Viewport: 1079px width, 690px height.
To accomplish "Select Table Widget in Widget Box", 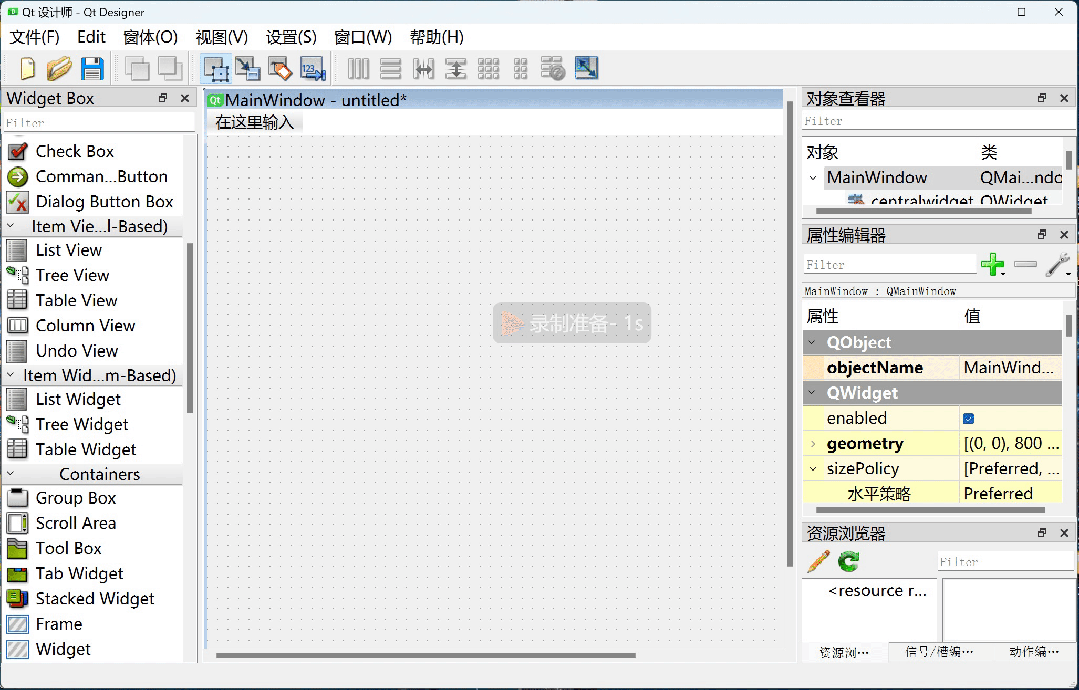I will pyautogui.click(x=86, y=449).
